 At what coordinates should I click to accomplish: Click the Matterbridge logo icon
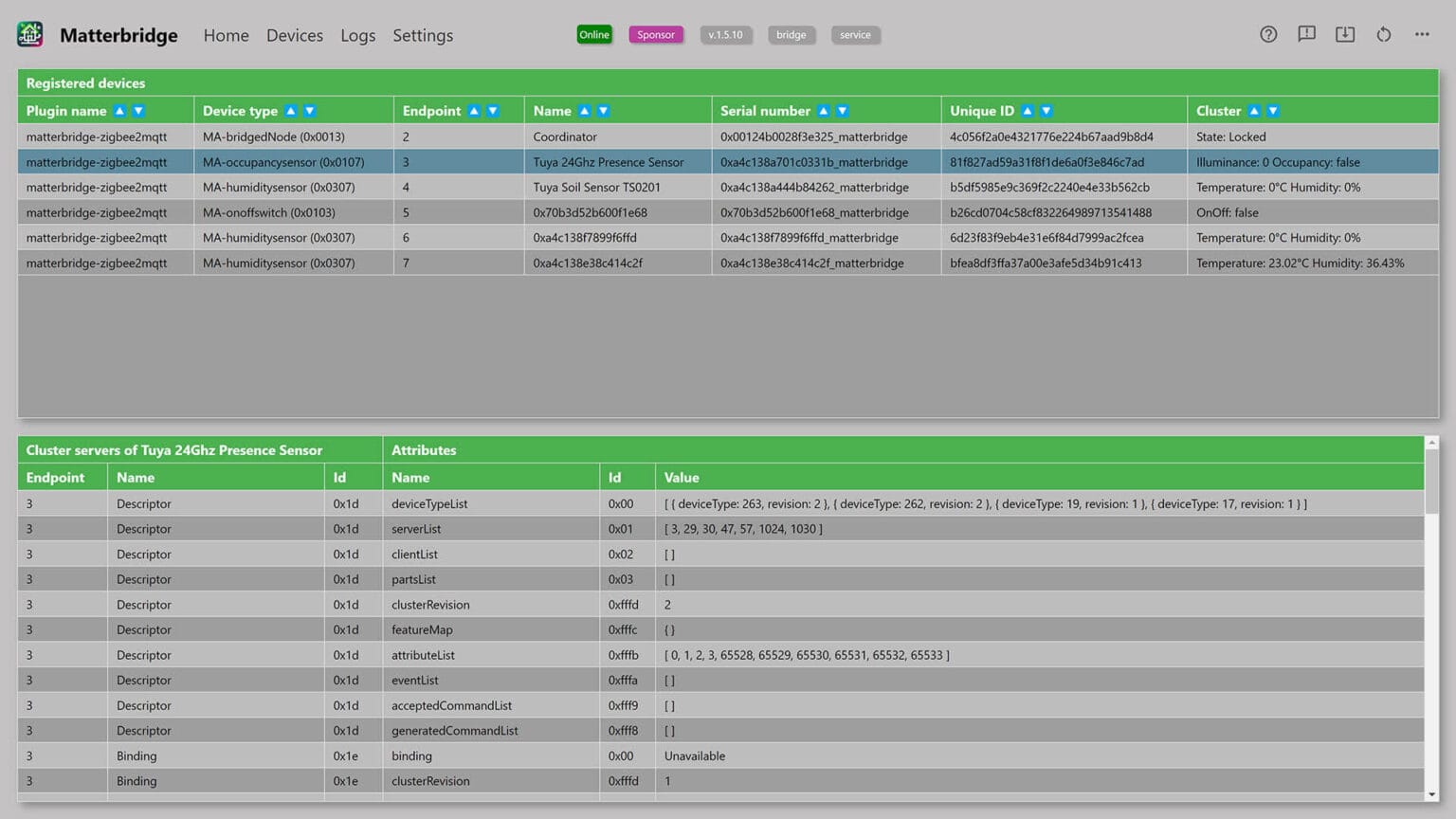click(x=30, y=34)
